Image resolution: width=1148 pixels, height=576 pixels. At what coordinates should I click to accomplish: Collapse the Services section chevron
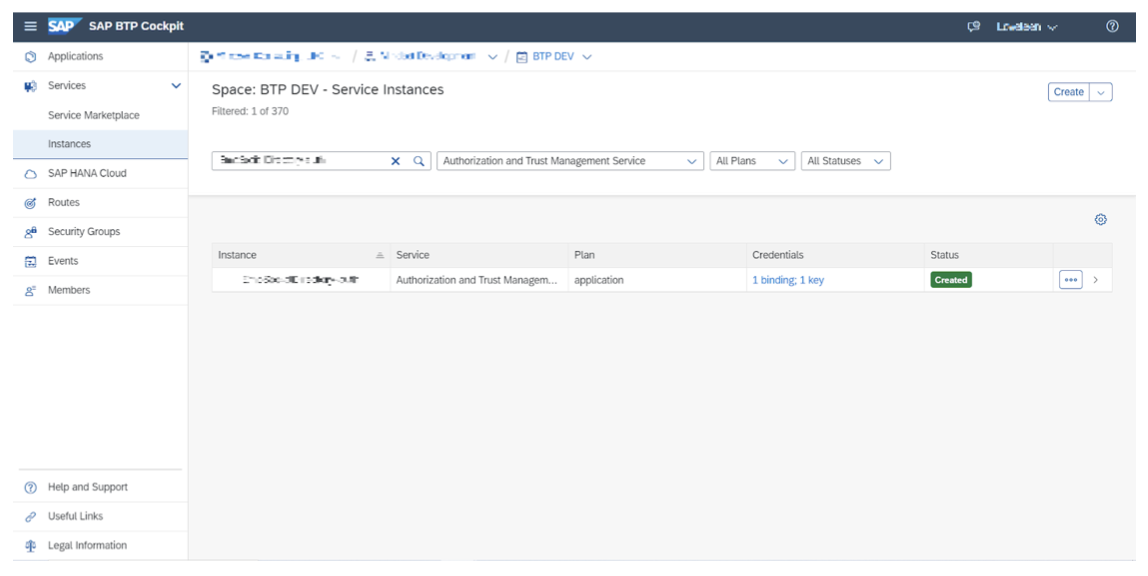(176, 86)
